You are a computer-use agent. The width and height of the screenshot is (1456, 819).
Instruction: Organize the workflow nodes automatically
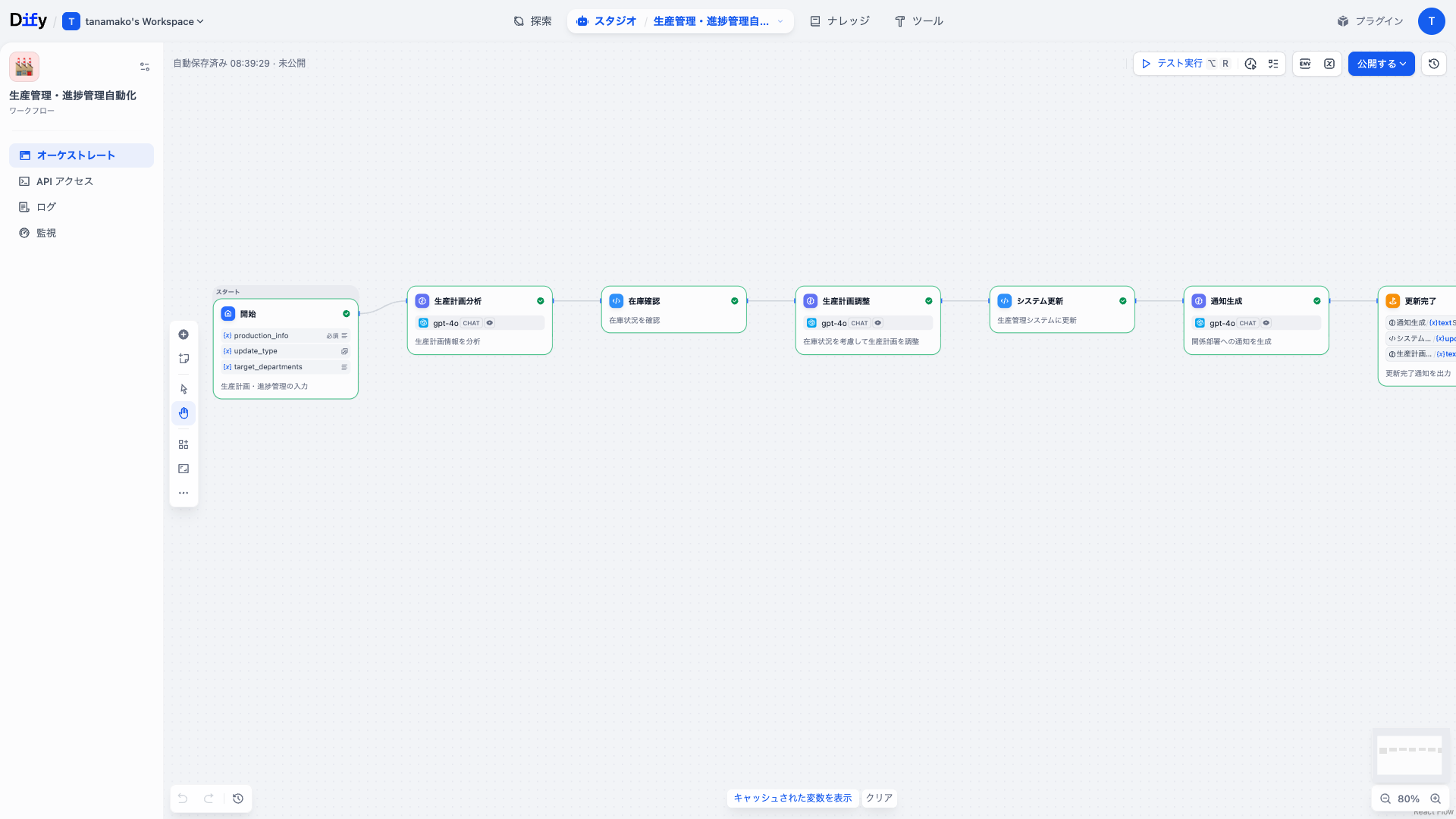[x=184, y=444]
